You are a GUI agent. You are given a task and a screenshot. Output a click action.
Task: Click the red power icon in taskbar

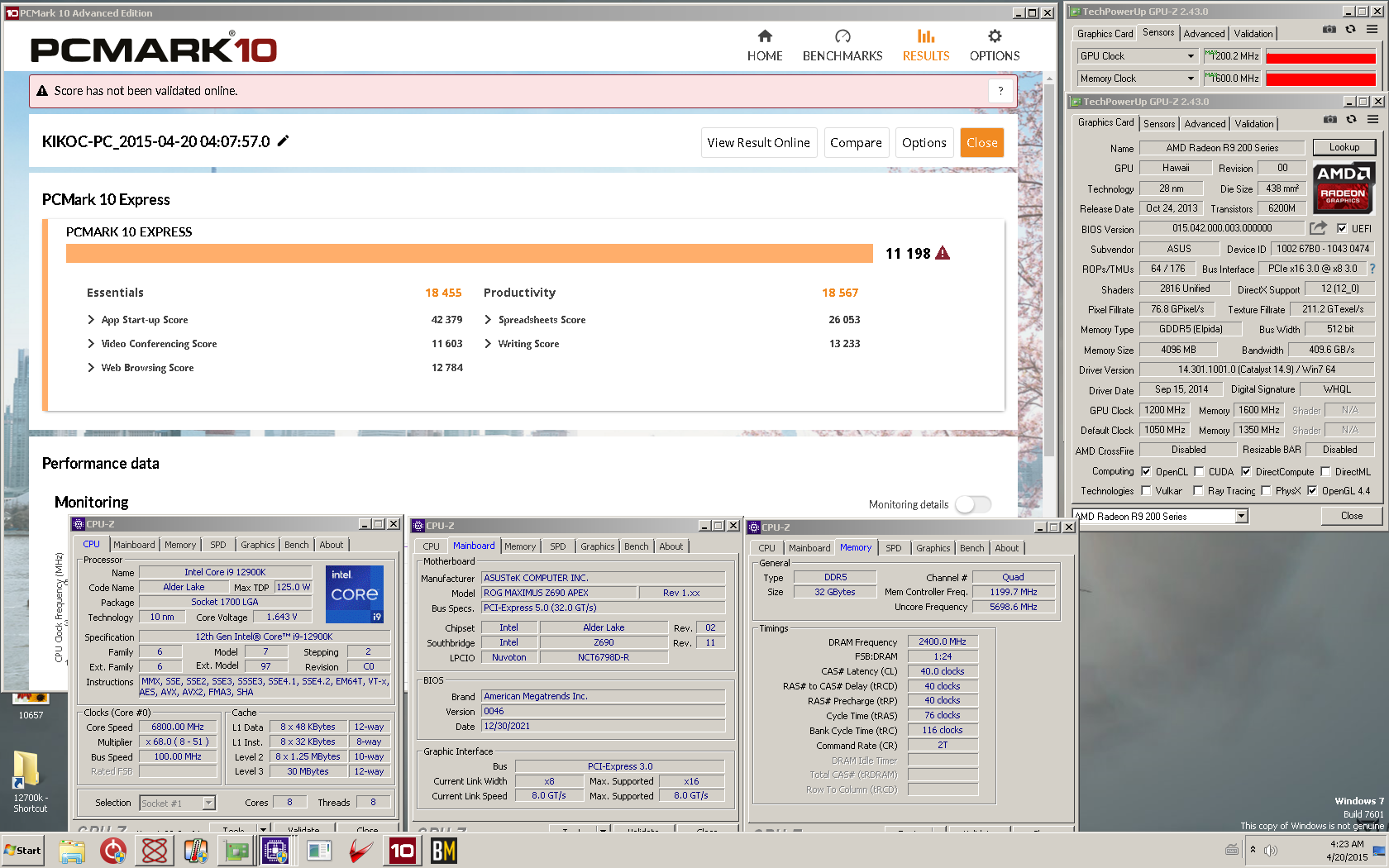pos(113,851)
